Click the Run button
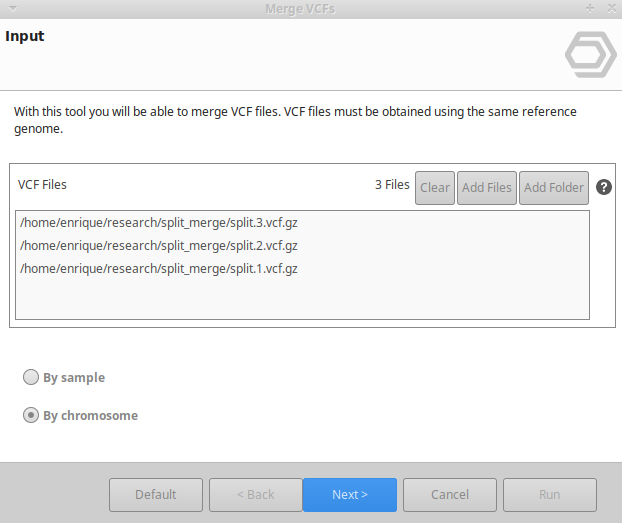This screenshot has height=523, width=622. coord(550,495)
